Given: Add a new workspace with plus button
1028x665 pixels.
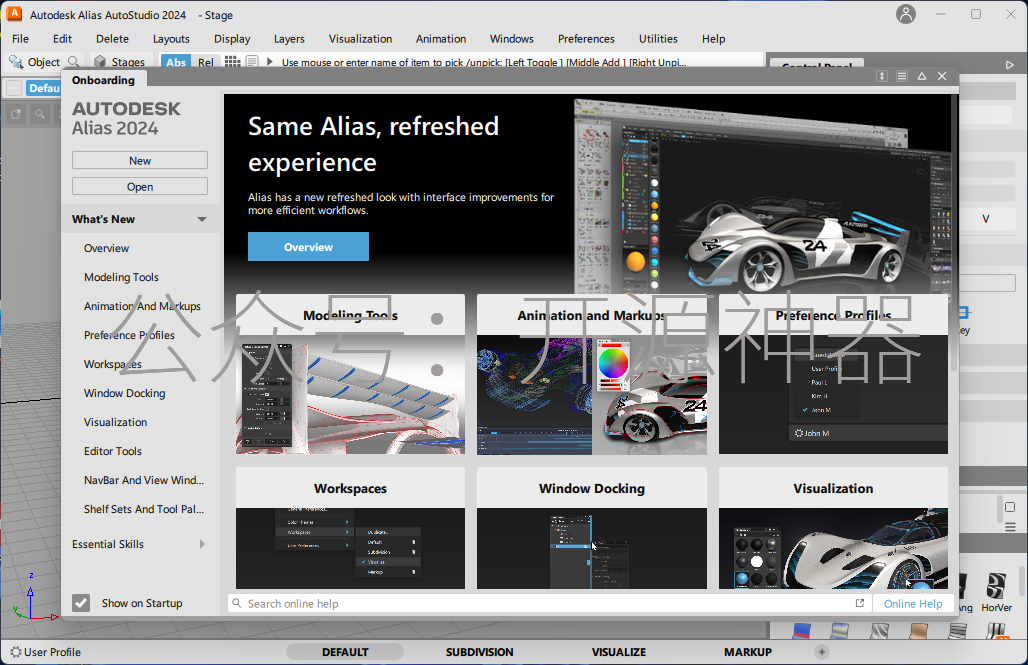Looking at the screenshot, I should [821, 651].
